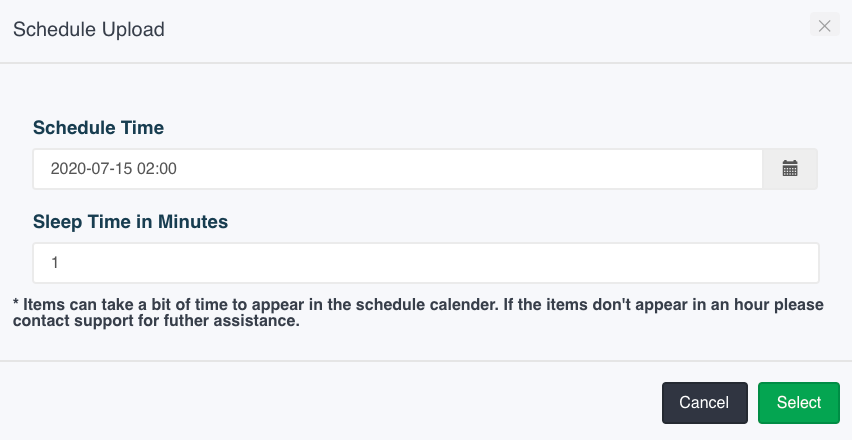Open the calendar date picker icon
The width and height of the screenshot is (852, 440).
pyautogui.click(x=790, y=169)
